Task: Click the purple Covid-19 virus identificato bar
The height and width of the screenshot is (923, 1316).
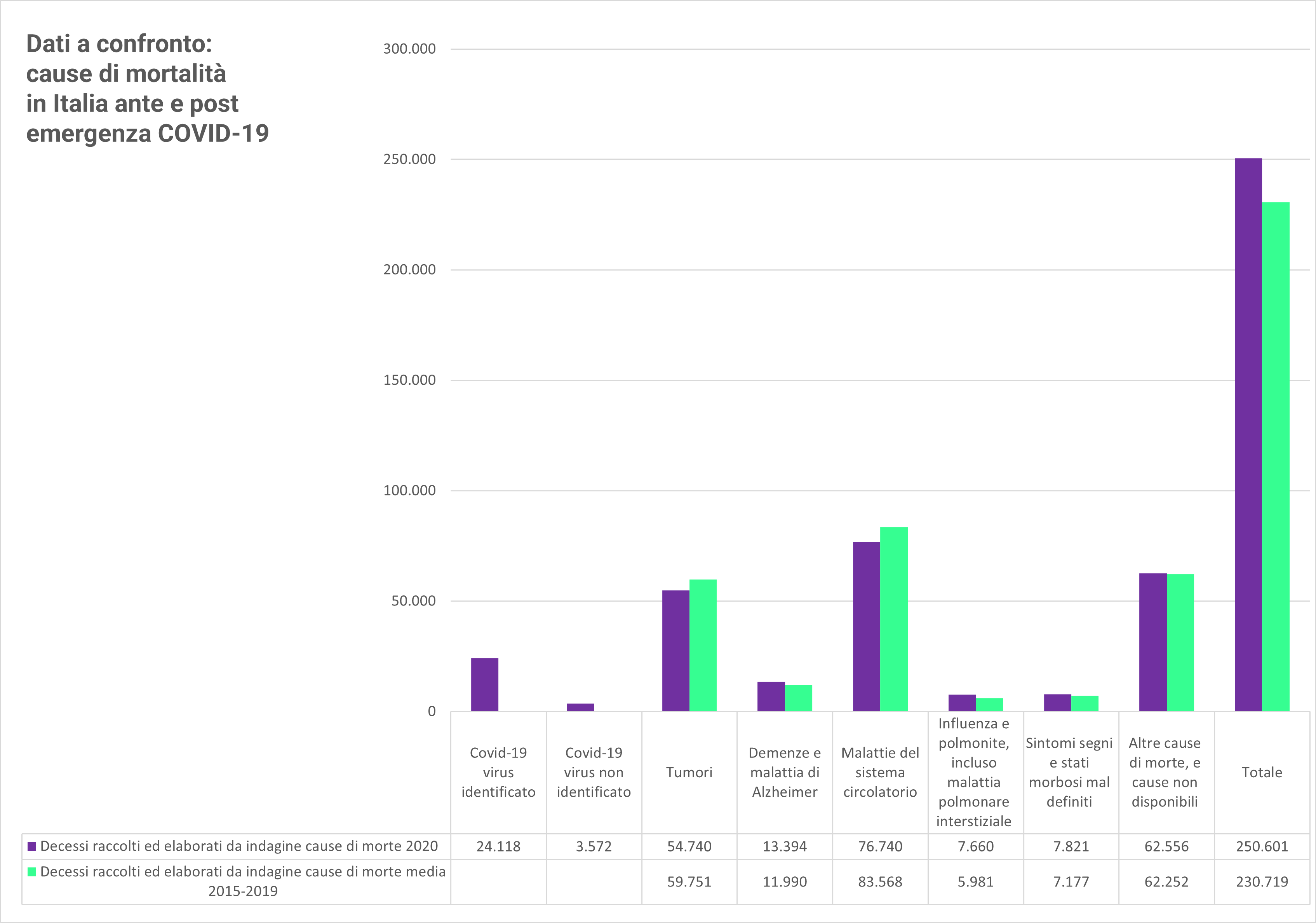Action: 484,684
